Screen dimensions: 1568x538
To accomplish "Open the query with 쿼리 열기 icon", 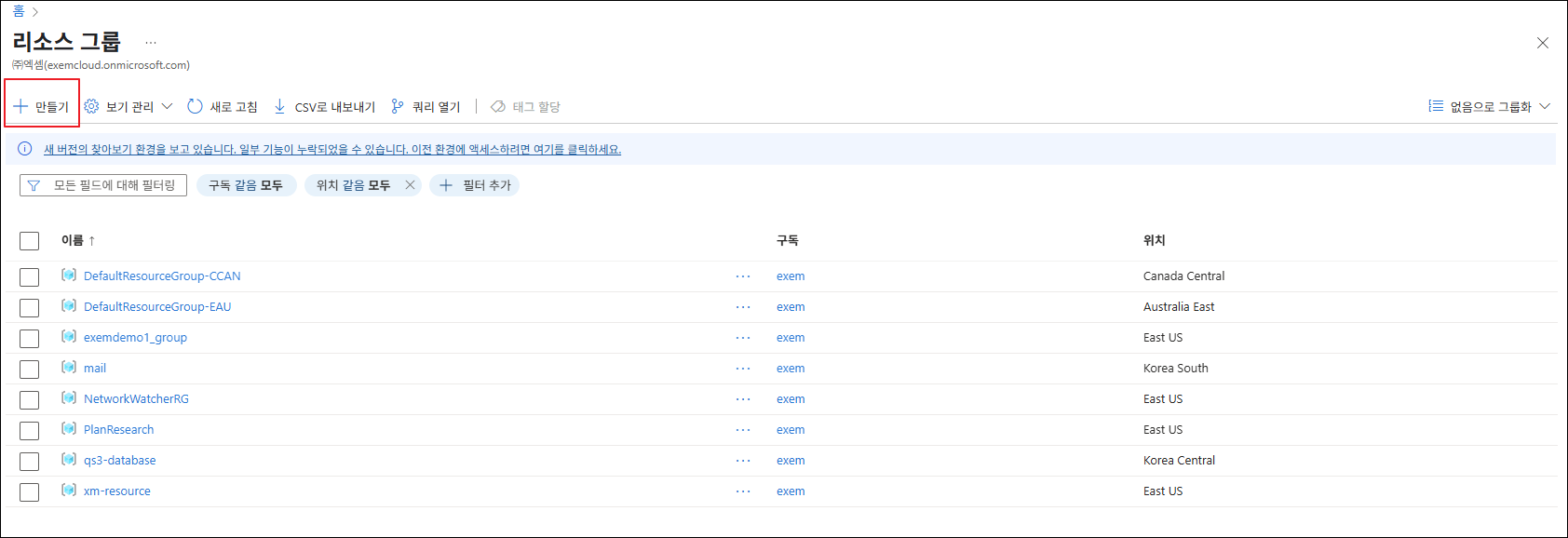I will tap(398, 106).
